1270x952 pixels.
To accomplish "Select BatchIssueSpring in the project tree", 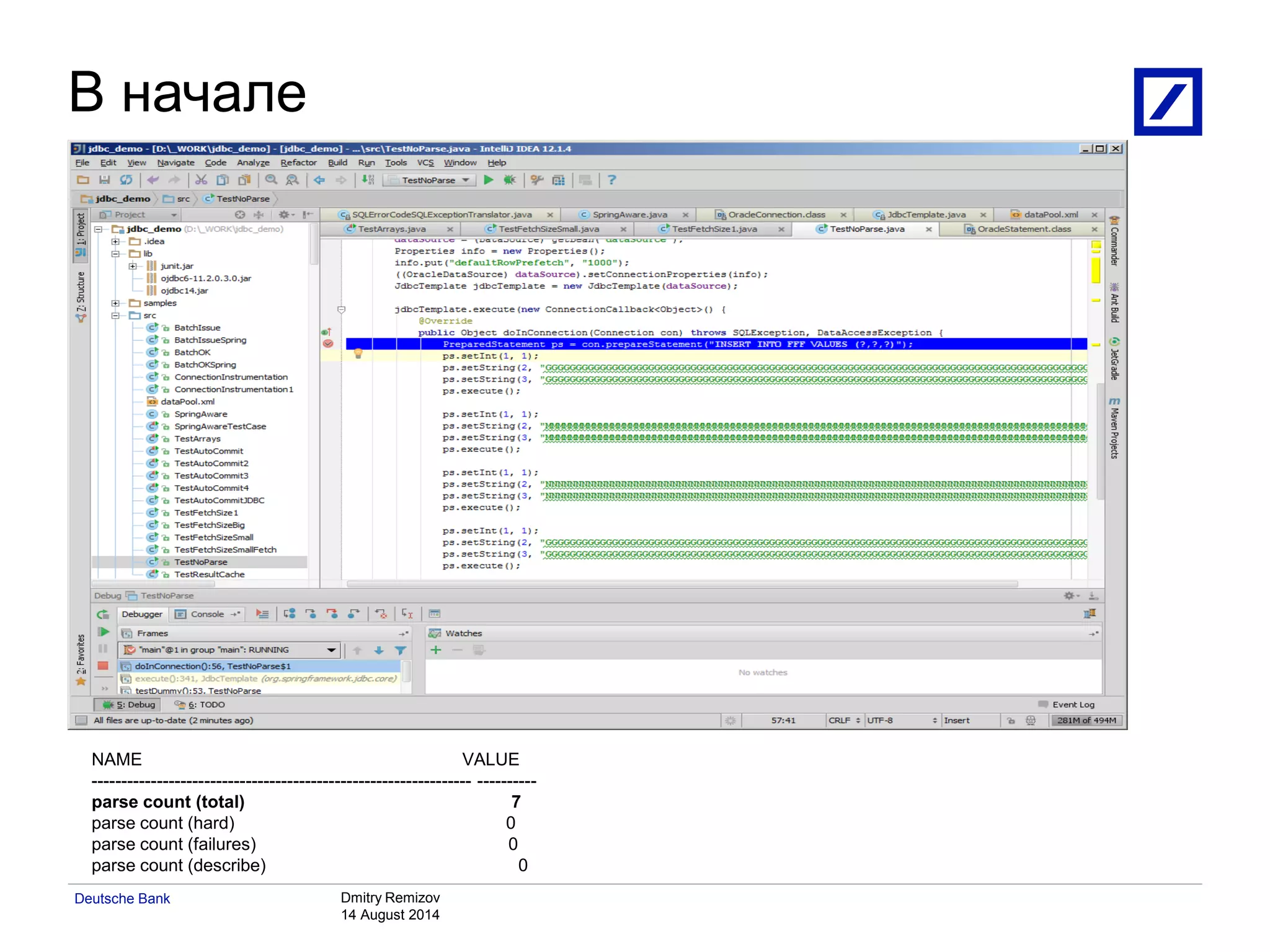I will (x=210, y=340).
